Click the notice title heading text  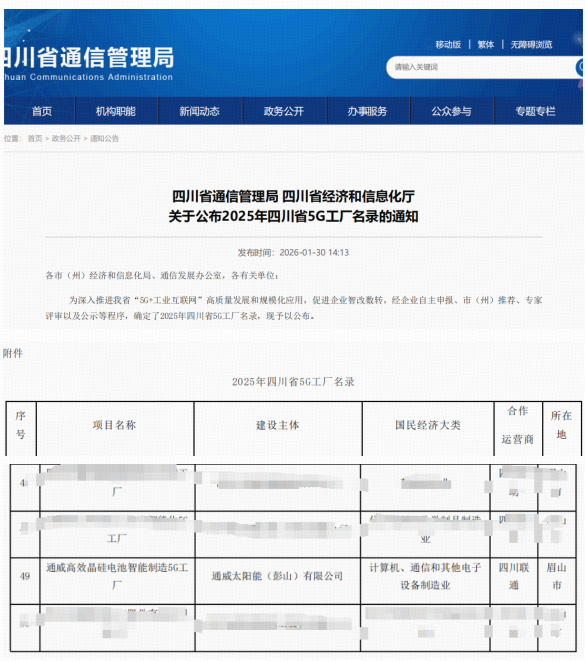click(293, 206)
